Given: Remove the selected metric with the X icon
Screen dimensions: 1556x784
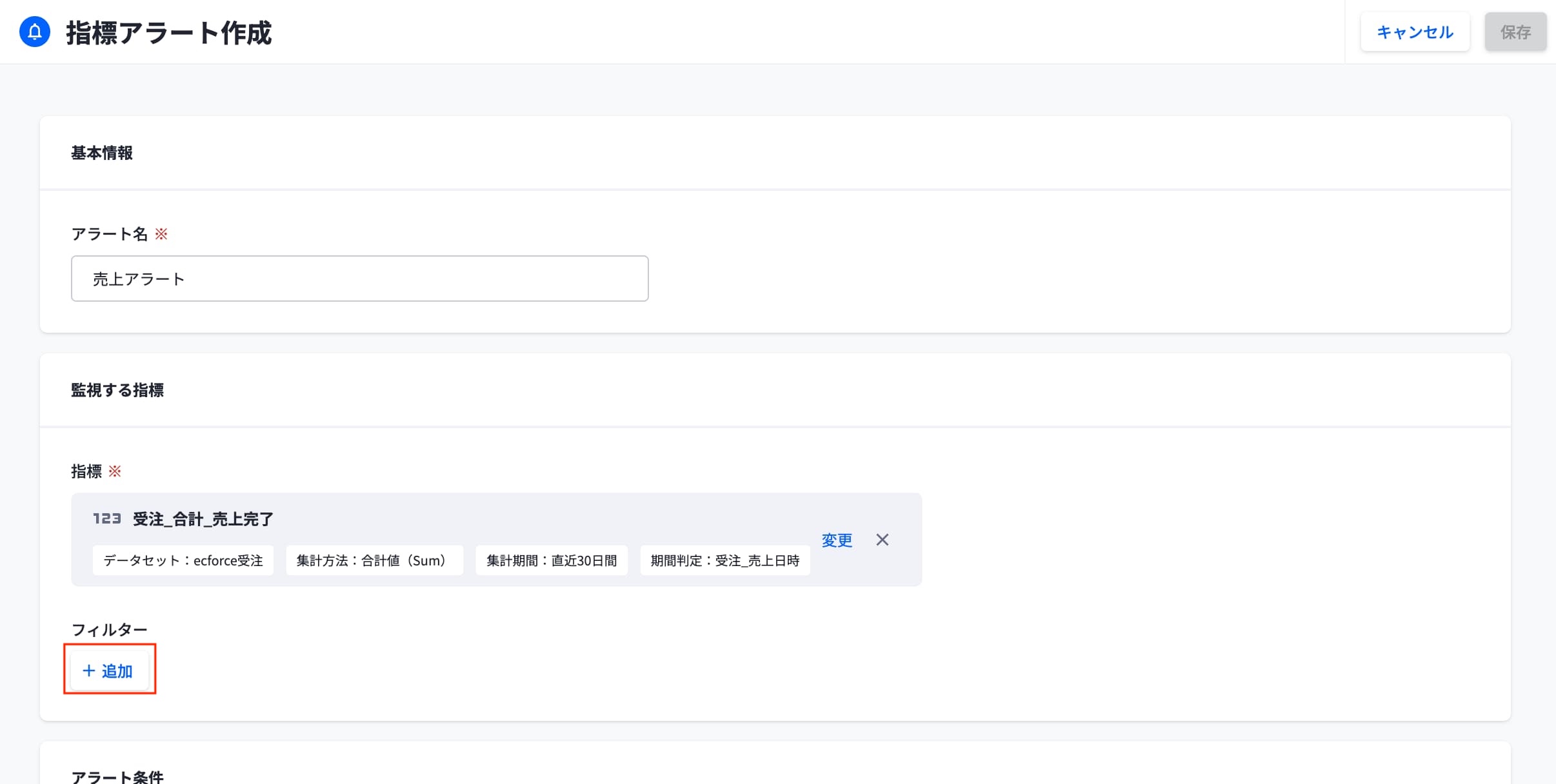Looking at the screenshot, I should (x=882, y=540).
